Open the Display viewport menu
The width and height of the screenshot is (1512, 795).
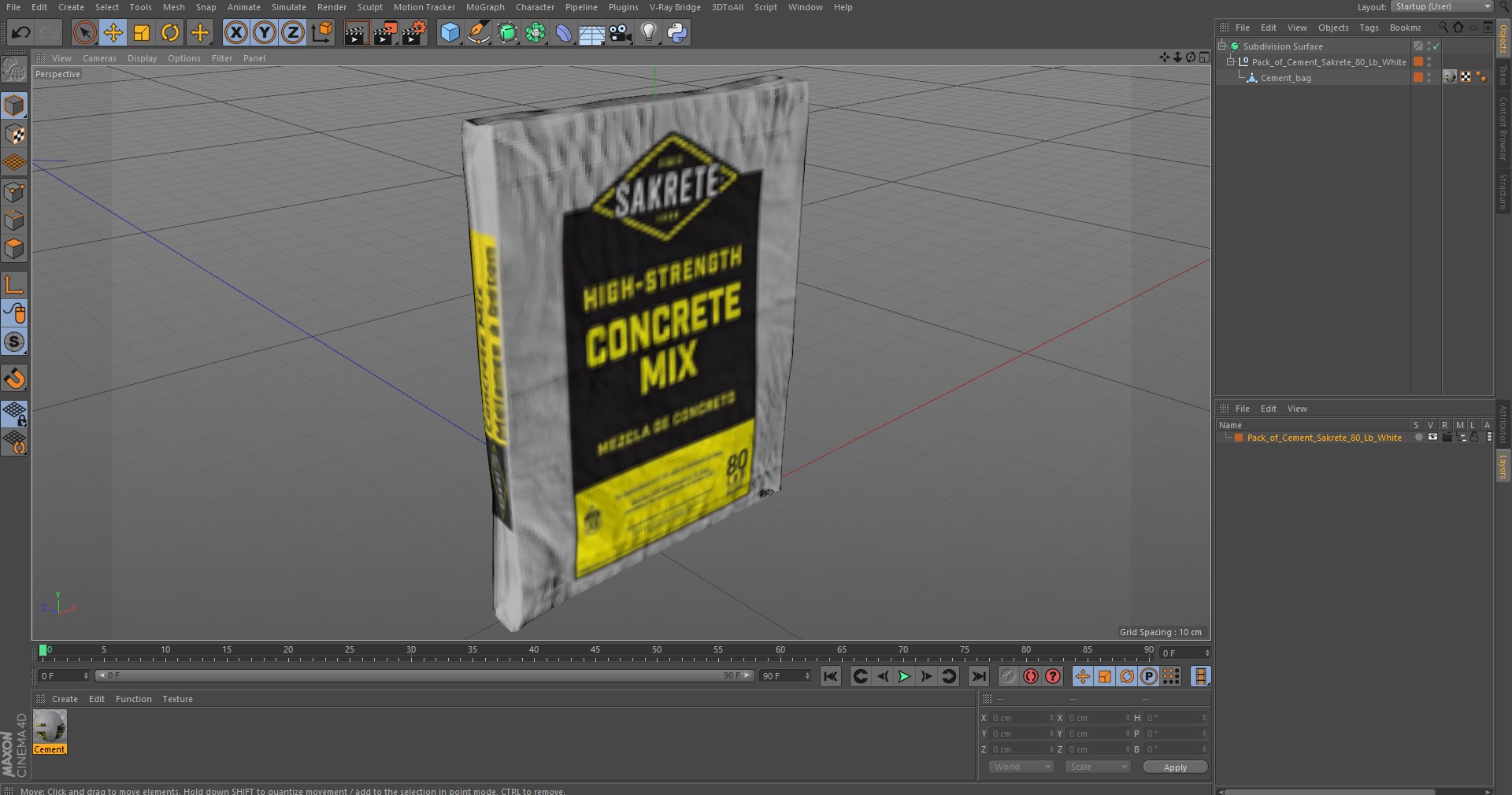click(x=142, y=58)
